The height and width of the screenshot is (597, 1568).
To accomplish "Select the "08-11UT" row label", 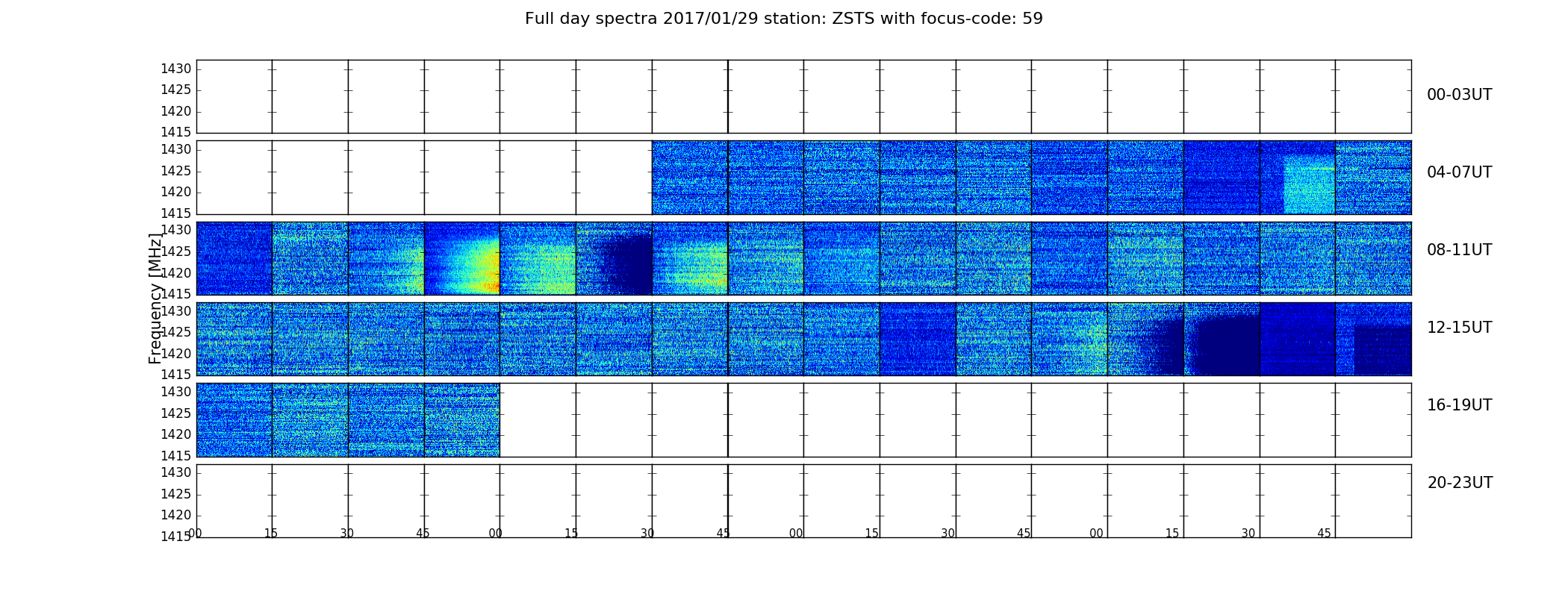I will click(x=1459, y=250).
